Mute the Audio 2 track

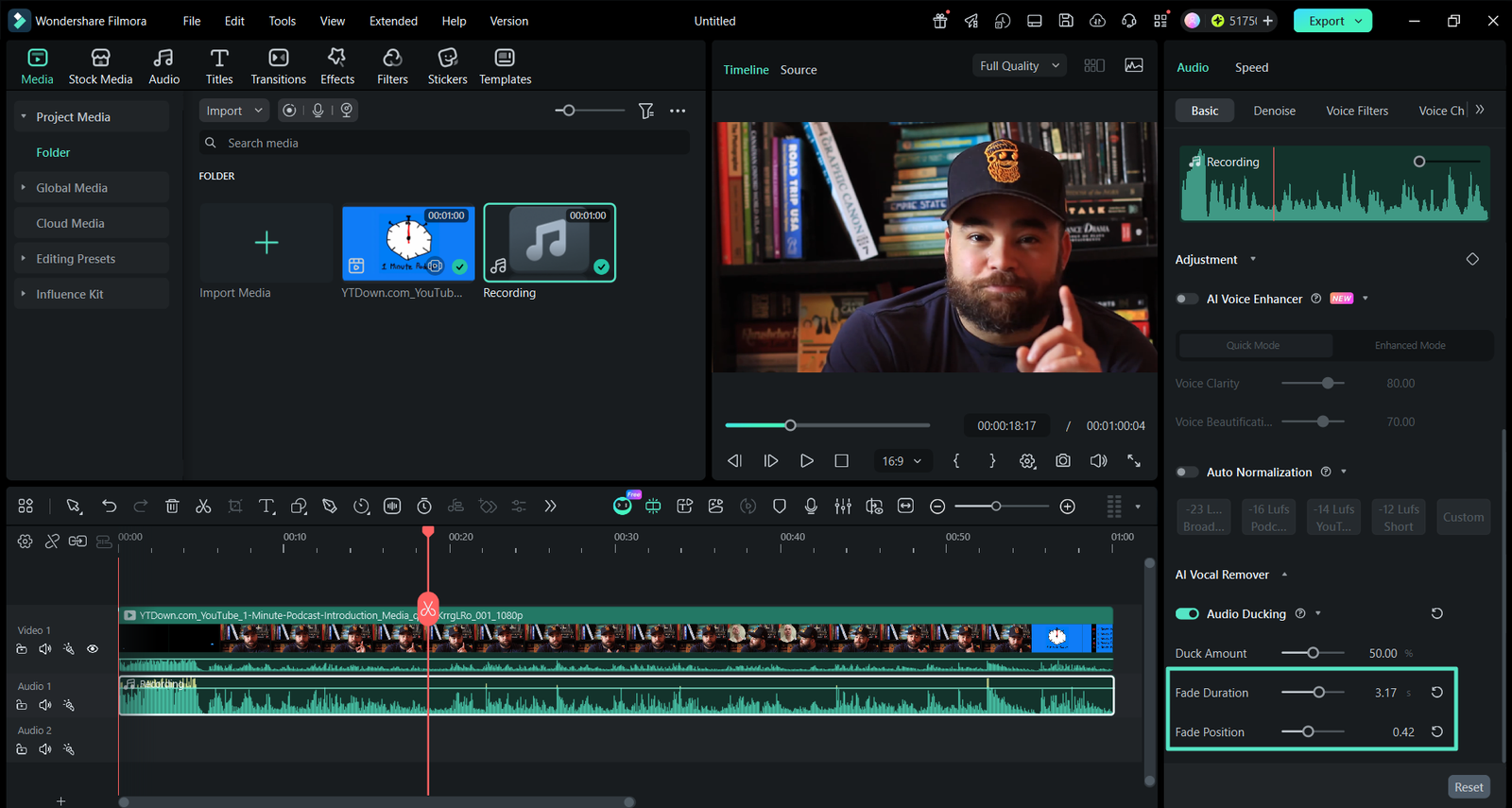(x=44, y=749)
